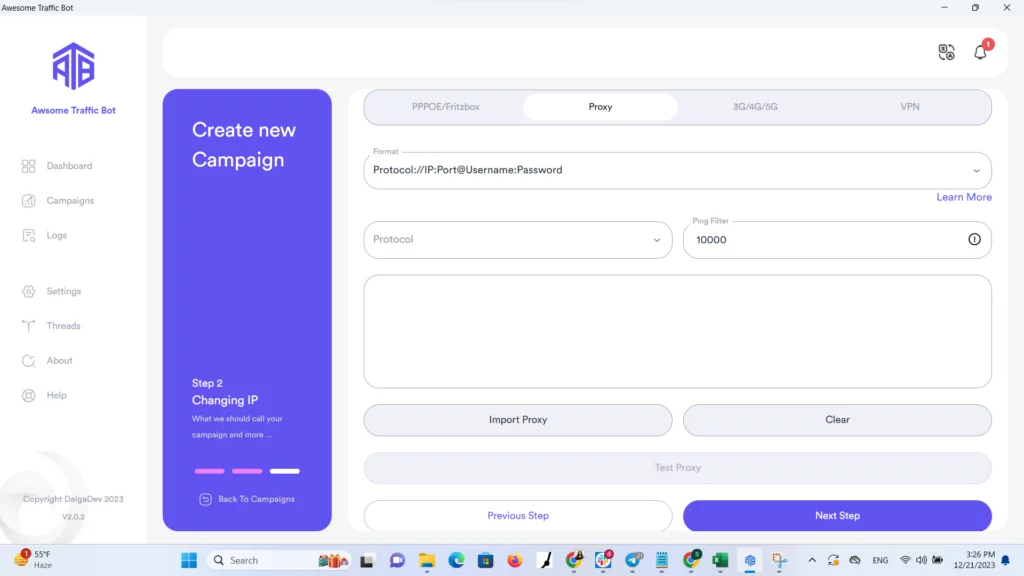
Task: Expand the Protocol dropdown
Action: pyautogui.click(x=658, y=239)
